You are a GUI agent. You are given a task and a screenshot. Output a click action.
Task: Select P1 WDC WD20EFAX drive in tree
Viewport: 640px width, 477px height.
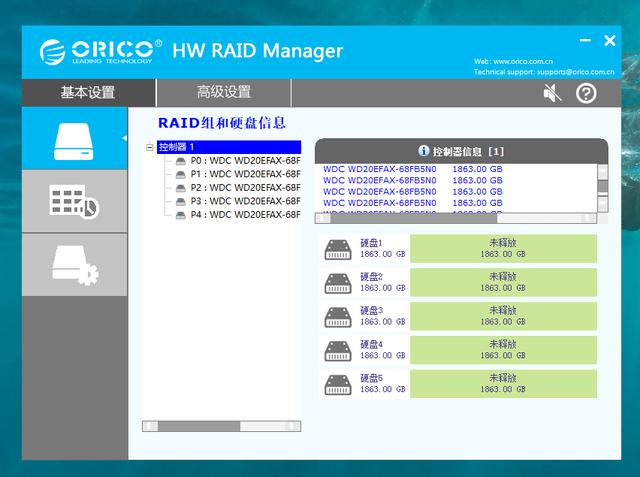click(x=245, y=174)
